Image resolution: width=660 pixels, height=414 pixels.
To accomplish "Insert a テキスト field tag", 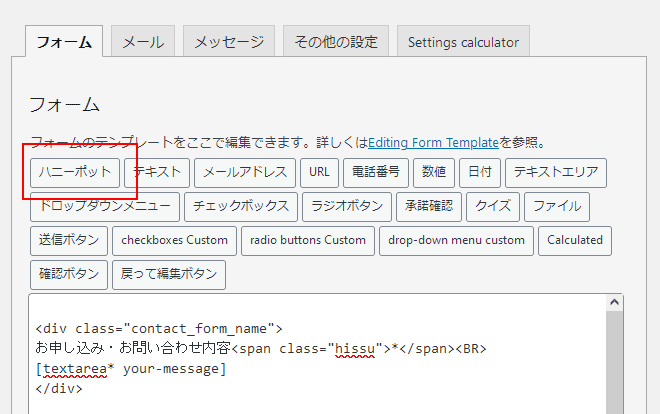I will [157, 172].
